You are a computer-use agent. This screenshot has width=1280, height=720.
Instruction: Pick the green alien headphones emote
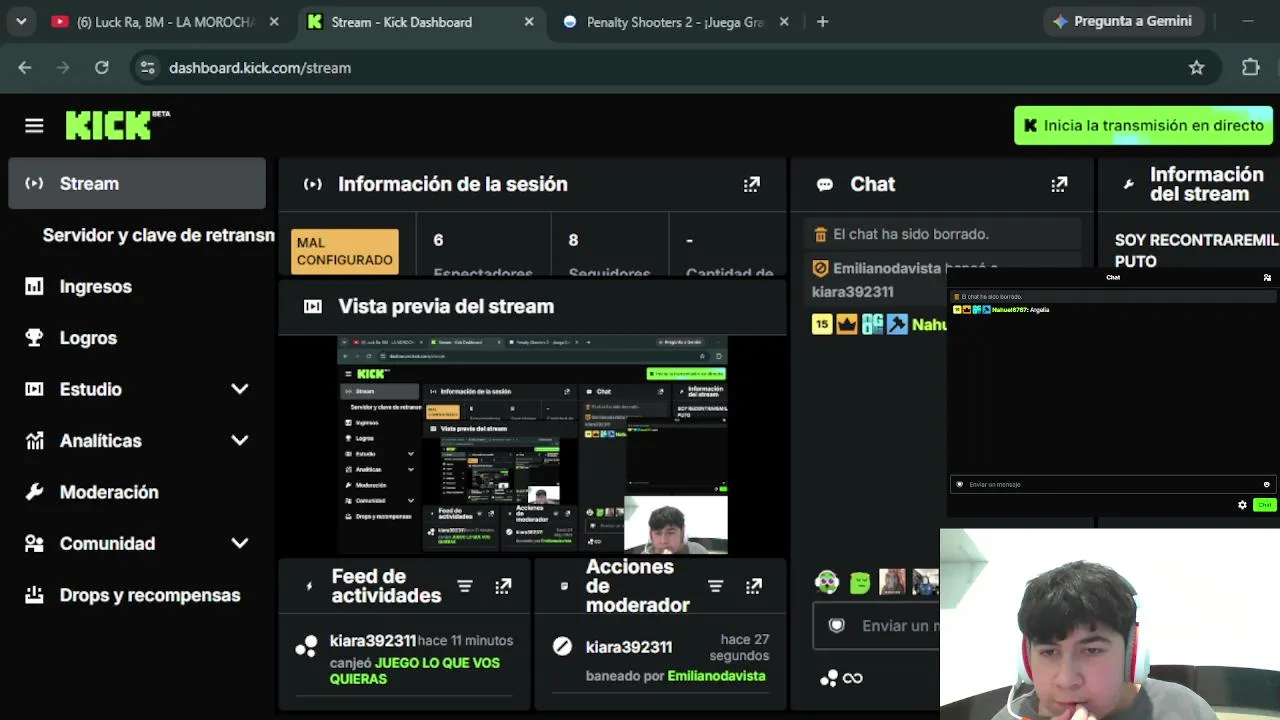click(826, 582)
